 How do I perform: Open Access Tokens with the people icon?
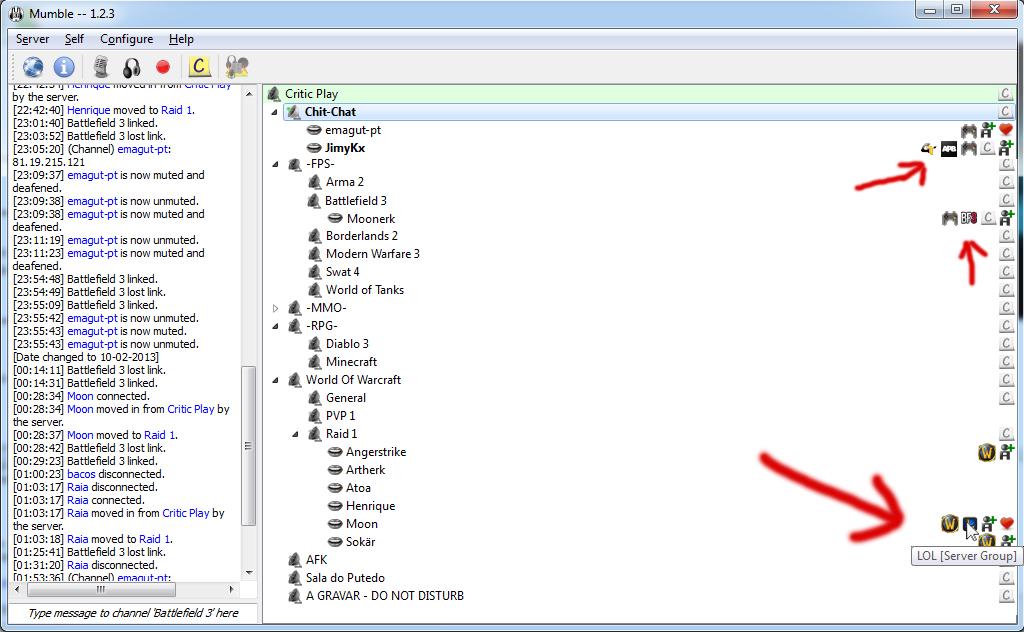236,68
